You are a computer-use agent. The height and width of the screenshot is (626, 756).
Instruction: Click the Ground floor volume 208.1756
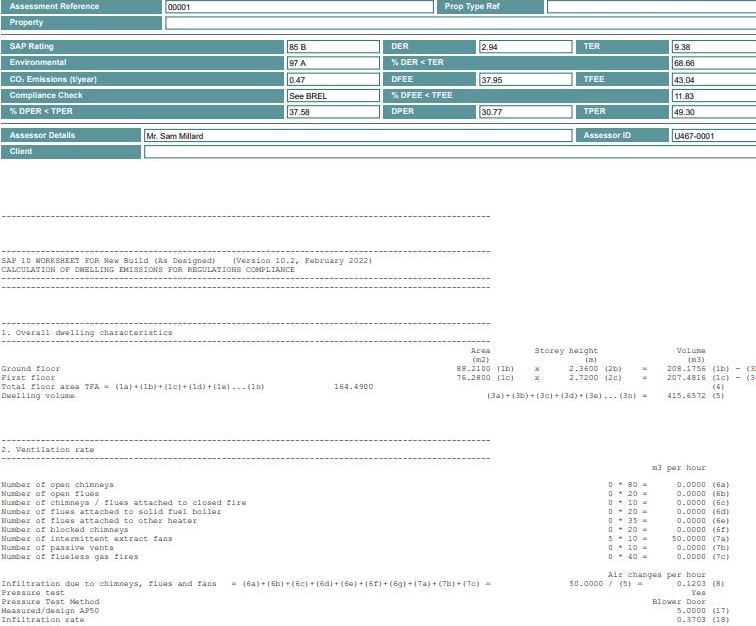coord(686,369)
